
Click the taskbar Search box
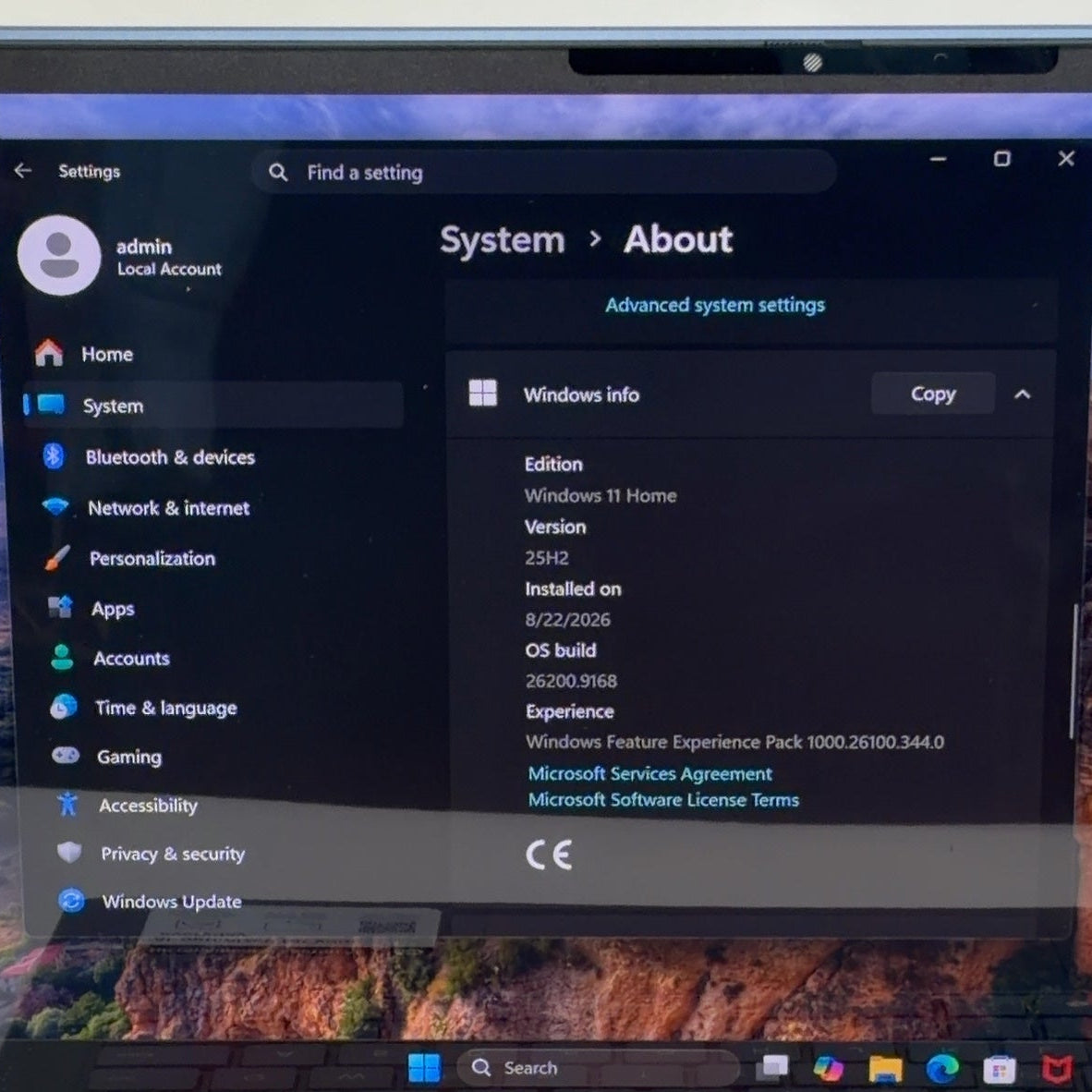point(598,1068)
